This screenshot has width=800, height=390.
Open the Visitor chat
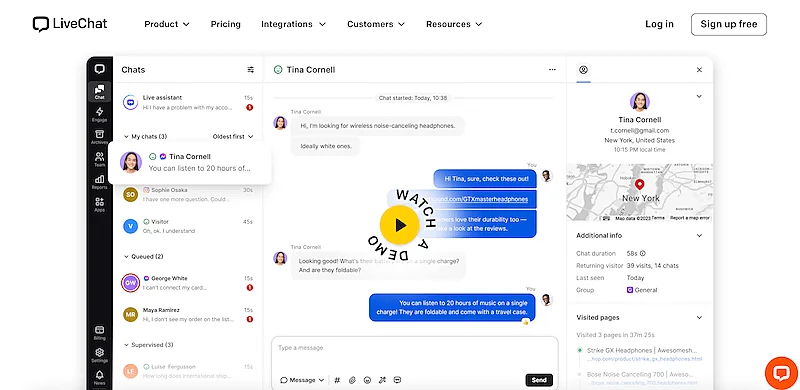pyautogui.click(x=188, y=226)
